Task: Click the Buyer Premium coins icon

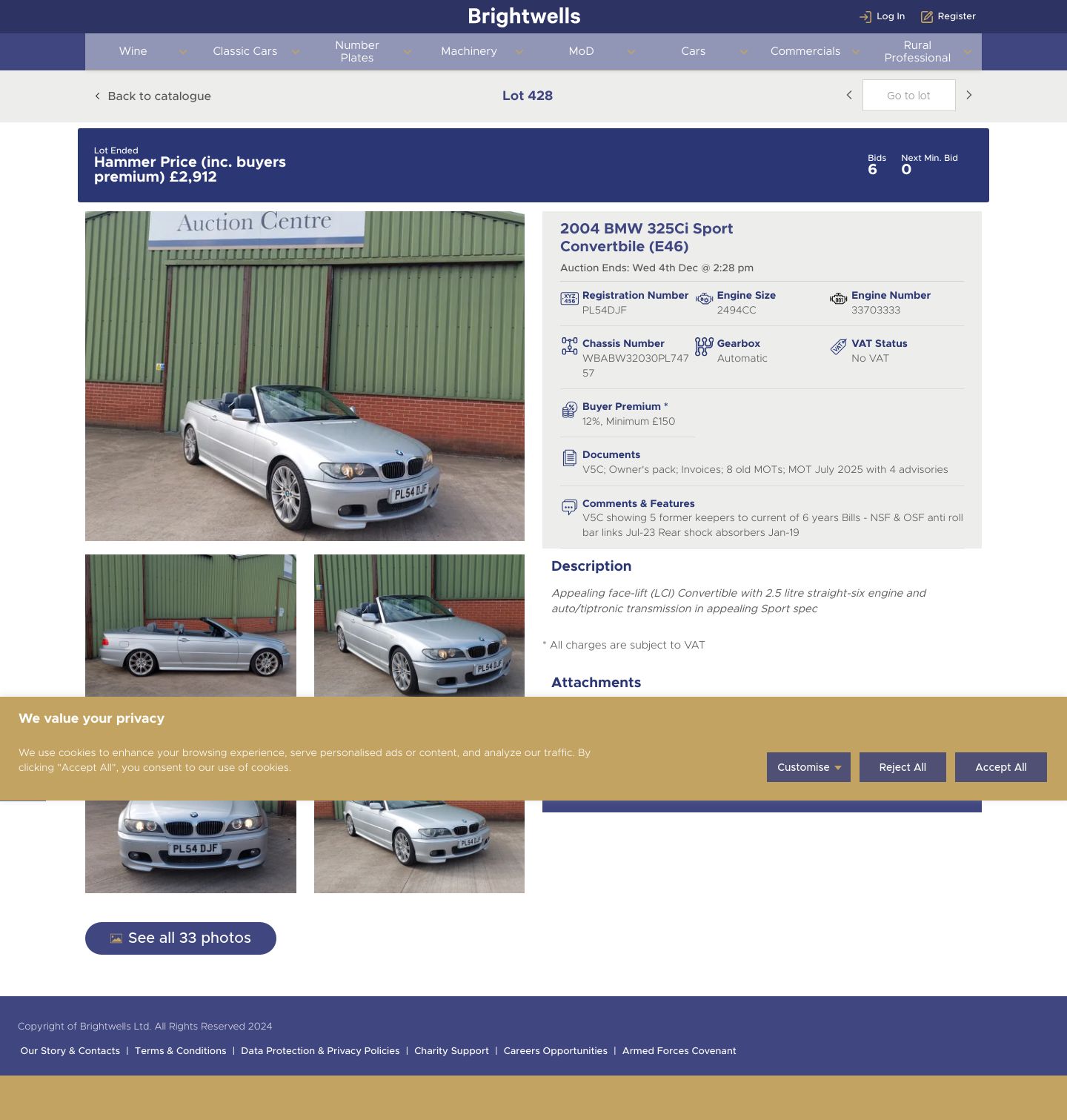Action: [x=569, y=410]
